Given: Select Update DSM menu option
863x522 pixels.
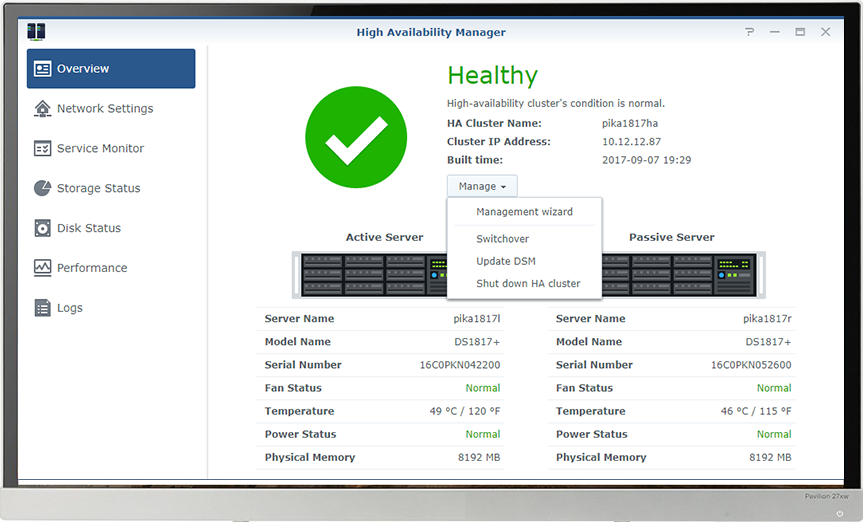Looking at the screenshot, I should click(506, 261).
